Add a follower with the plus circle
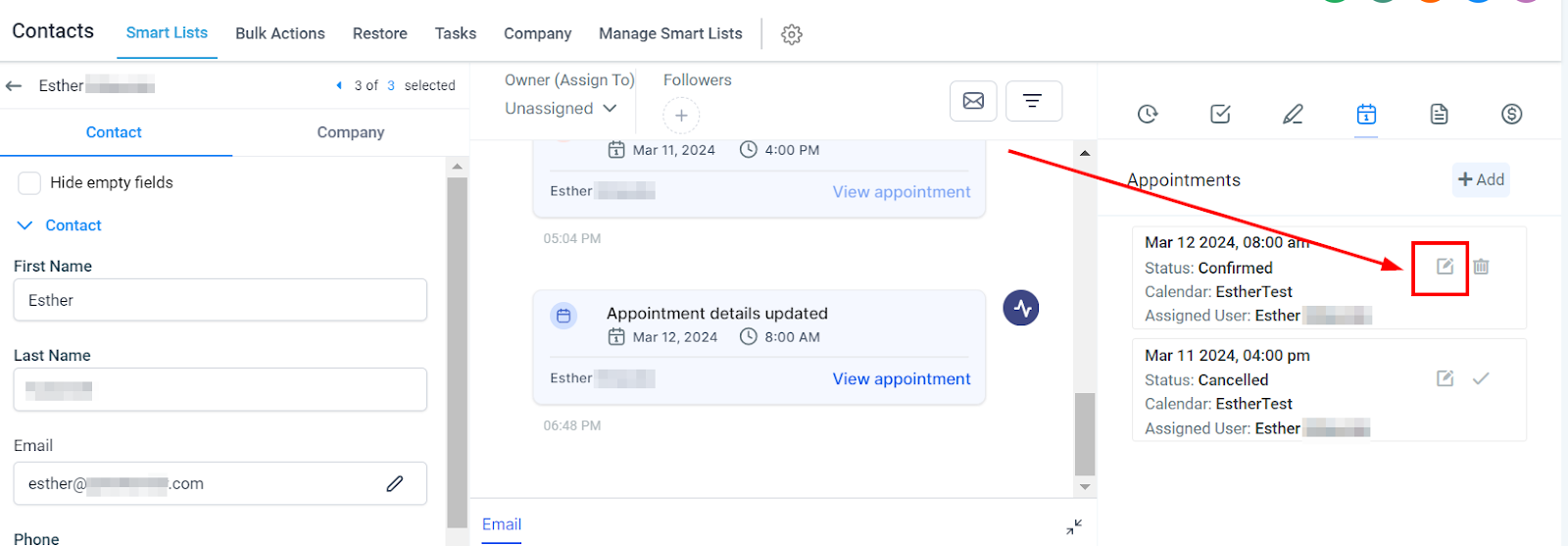The width and height of the screenshot is (1568, 546). [681, 116]
